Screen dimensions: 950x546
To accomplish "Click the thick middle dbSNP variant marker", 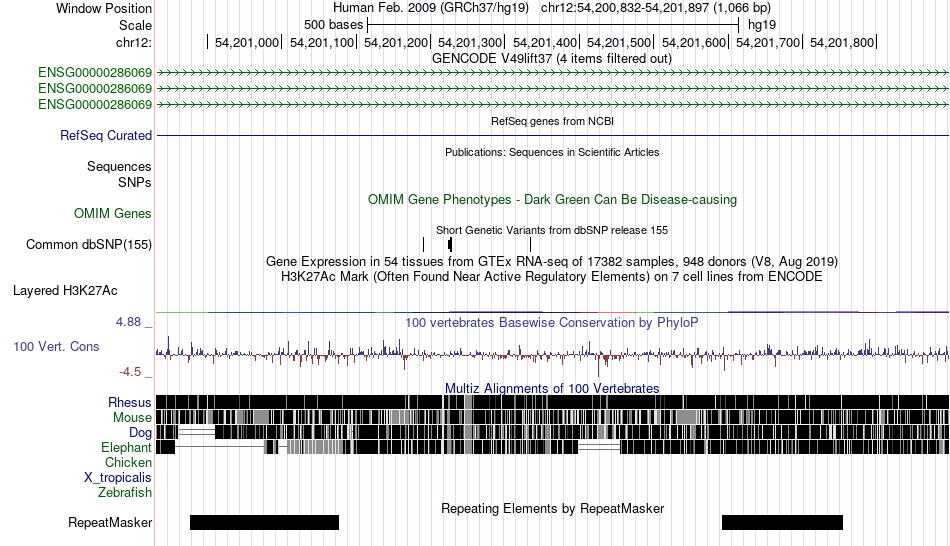I will click(x=450, y=244).
